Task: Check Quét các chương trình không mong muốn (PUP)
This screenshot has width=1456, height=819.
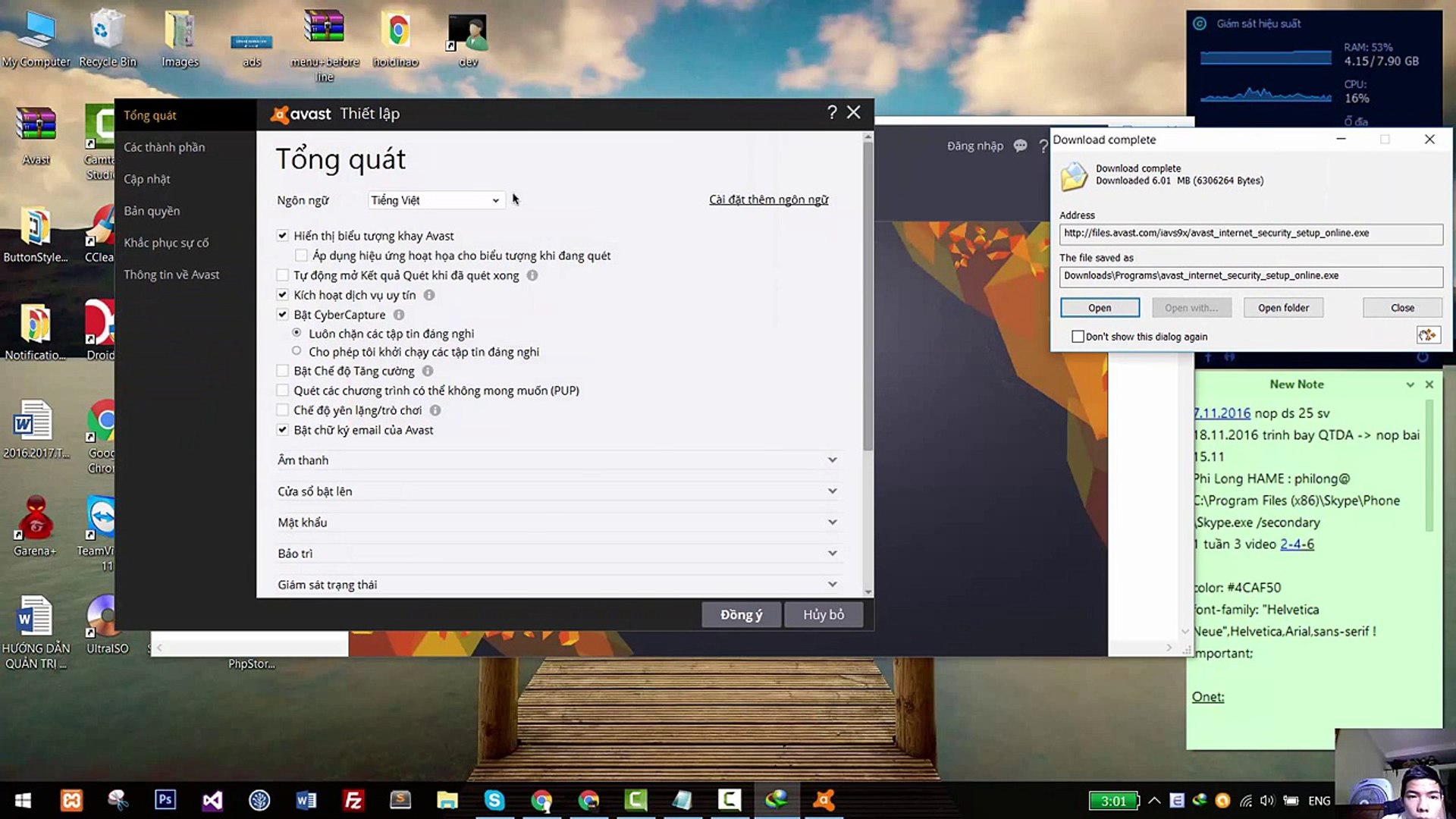Action: 283,391
